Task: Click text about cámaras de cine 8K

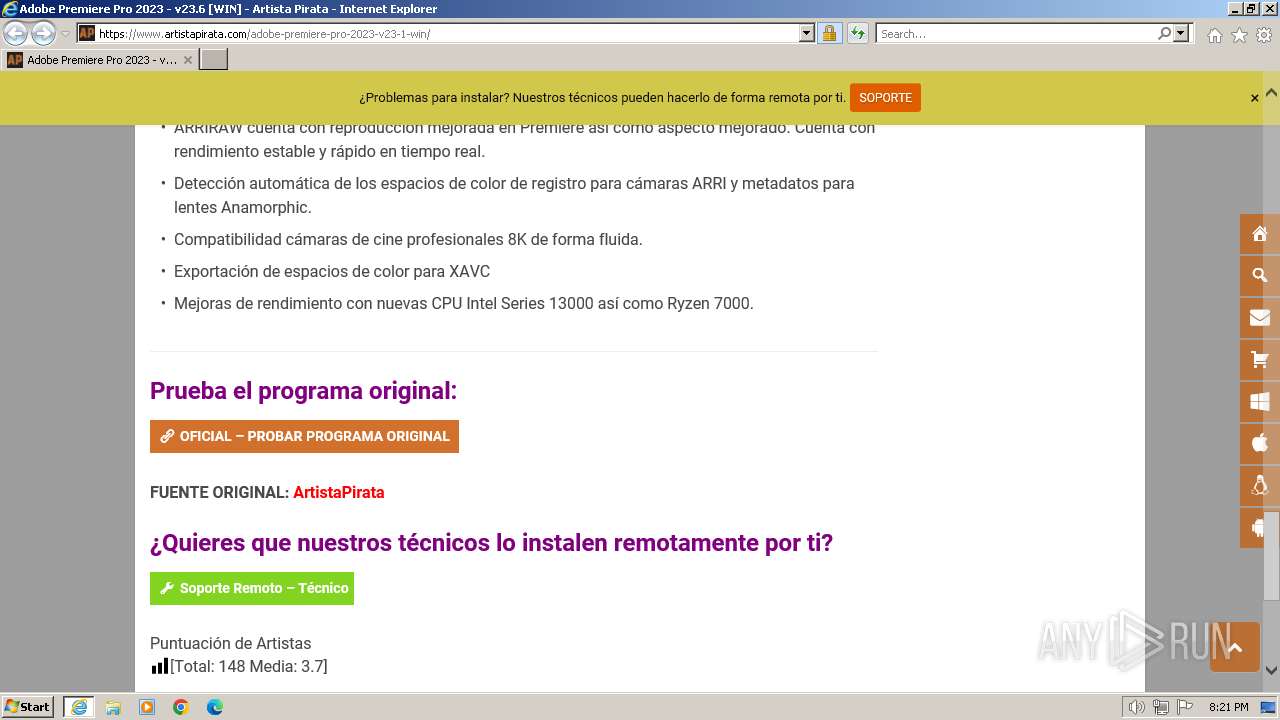Action: pyautogui.click(x=408, y=239)
